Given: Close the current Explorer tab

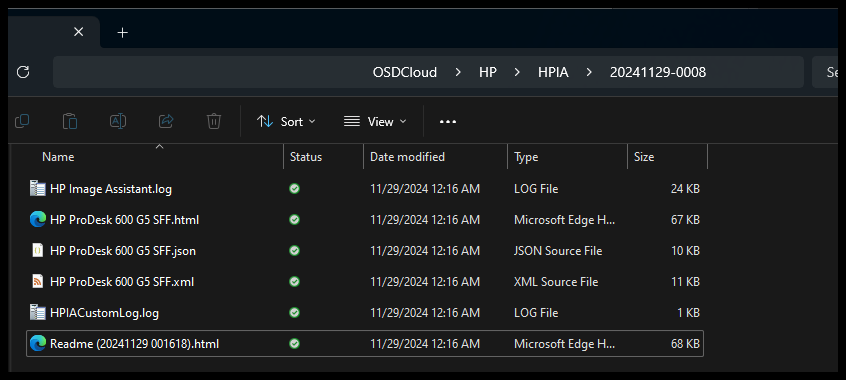Looking at the screenshot, I should pyautogui.click(x=78, y=32).
